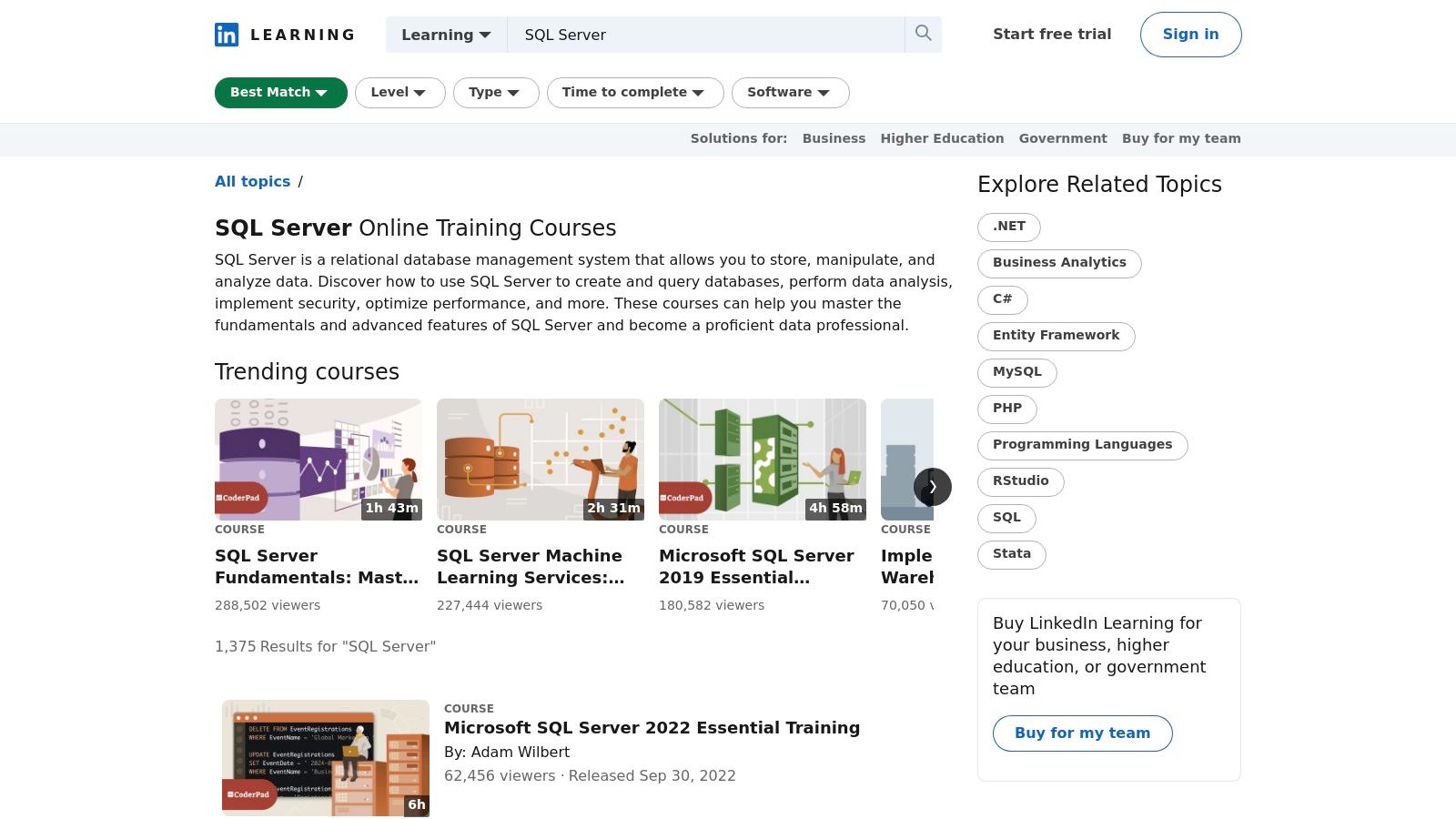Screen dimensions: 1456x819
Task: Open the SQL Server 2022 course thumbnail
Action: [x=326, y=758]
